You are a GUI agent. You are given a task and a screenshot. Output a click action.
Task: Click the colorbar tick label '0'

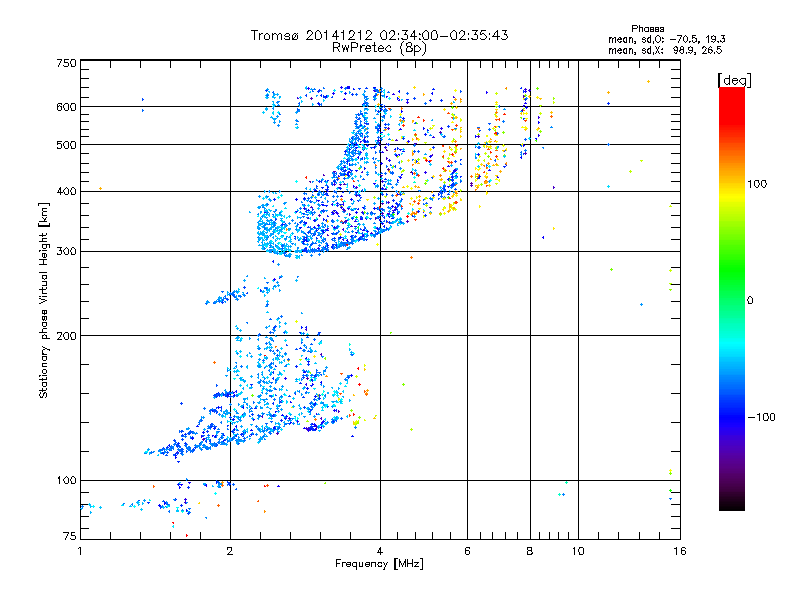click(x=750, y=300)
